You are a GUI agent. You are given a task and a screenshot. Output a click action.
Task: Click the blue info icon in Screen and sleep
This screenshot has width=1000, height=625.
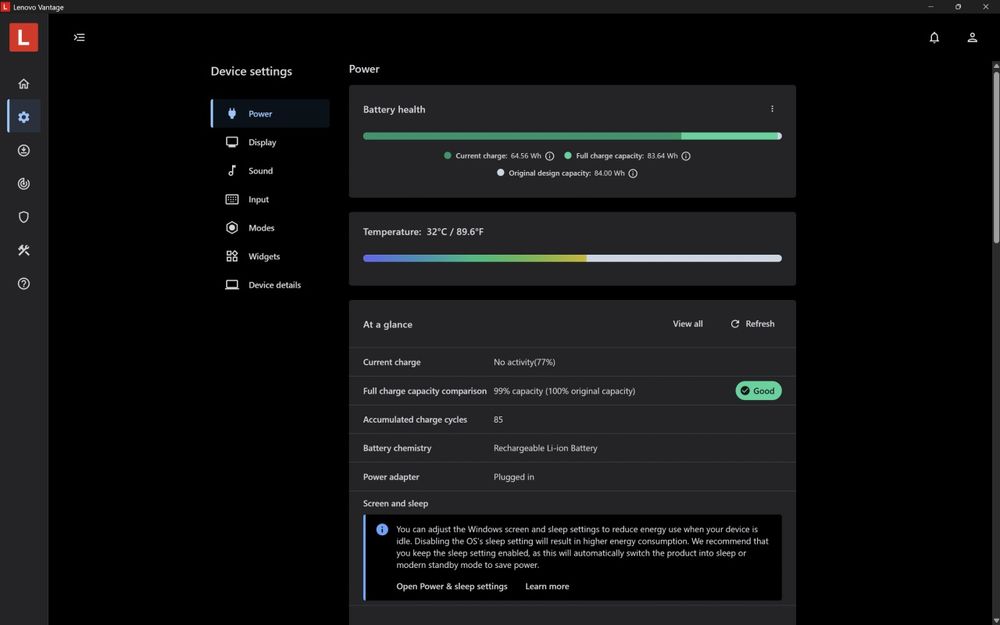point(382,529)
